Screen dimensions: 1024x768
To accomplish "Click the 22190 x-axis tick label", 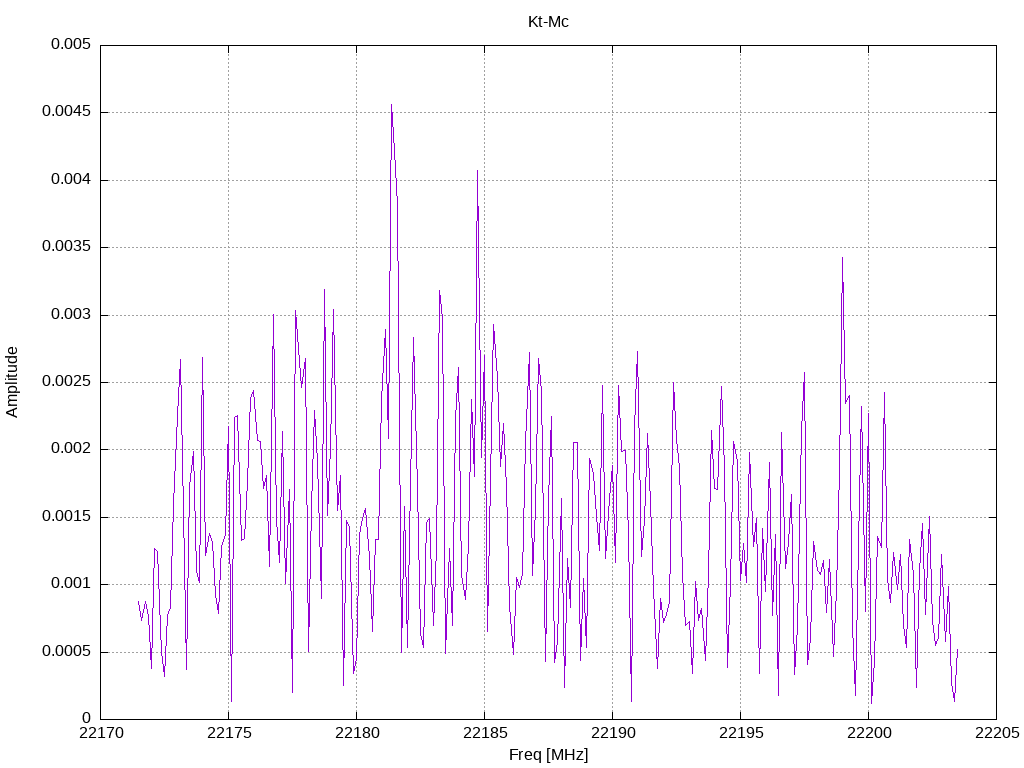I will pos(613,733).
